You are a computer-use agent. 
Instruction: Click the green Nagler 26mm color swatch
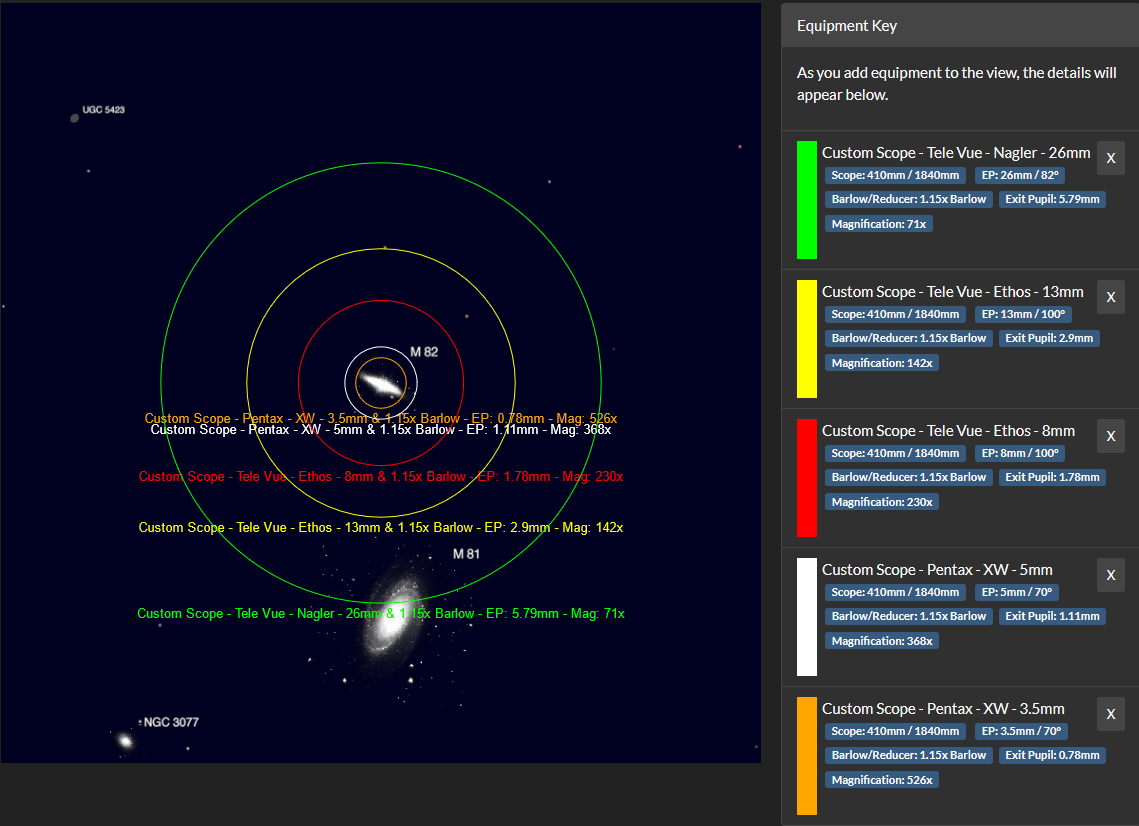[x=806, y=200]
